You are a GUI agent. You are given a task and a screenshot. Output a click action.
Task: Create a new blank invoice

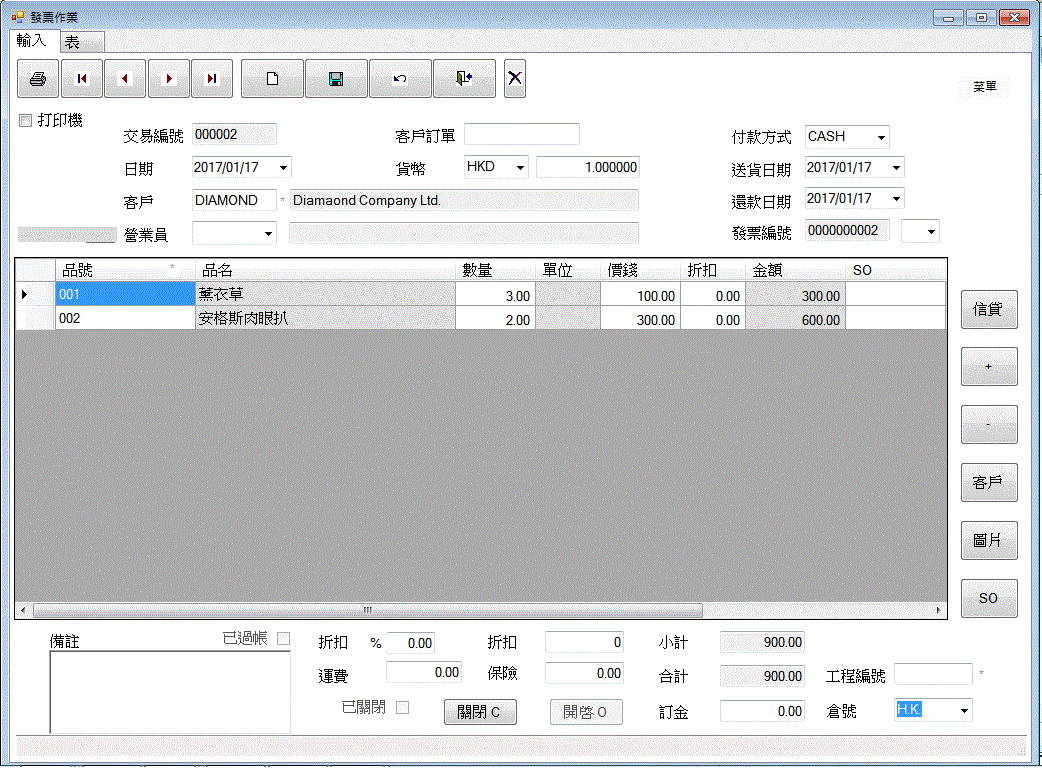tap(272, 78)
